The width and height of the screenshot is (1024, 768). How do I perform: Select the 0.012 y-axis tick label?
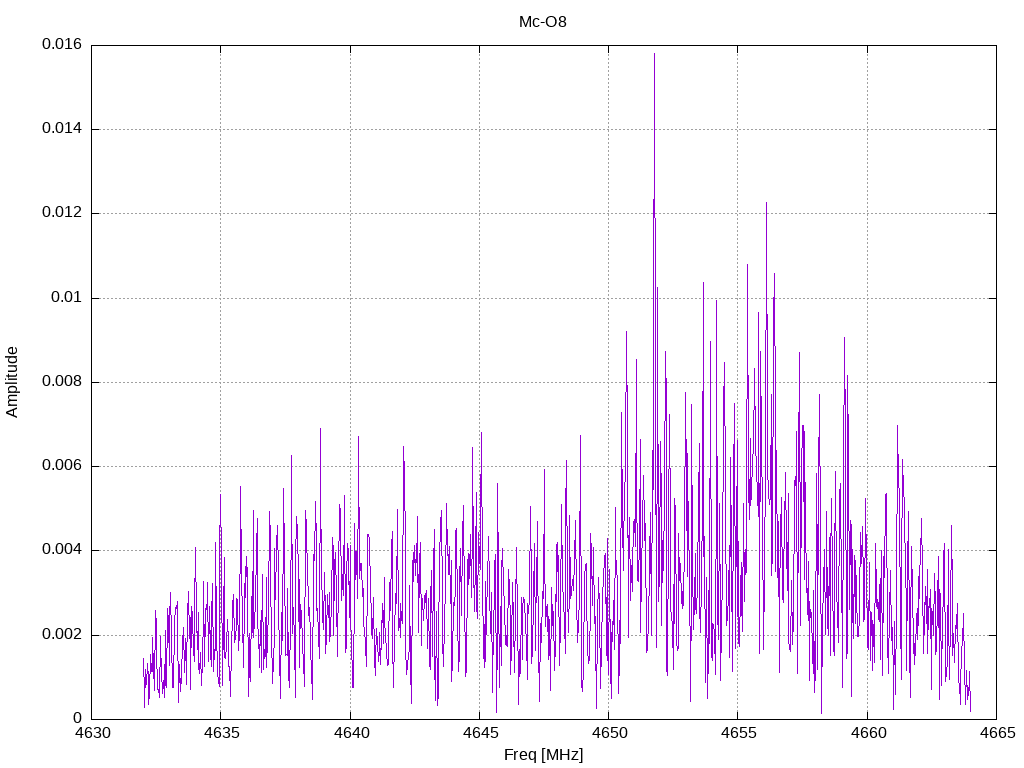(61, 213)
